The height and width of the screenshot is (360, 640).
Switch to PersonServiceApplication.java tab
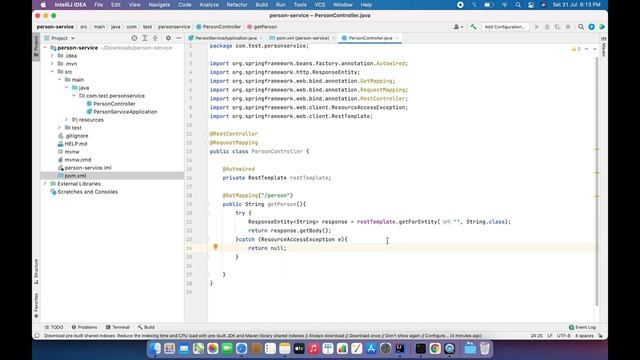[x=226, y=38]
